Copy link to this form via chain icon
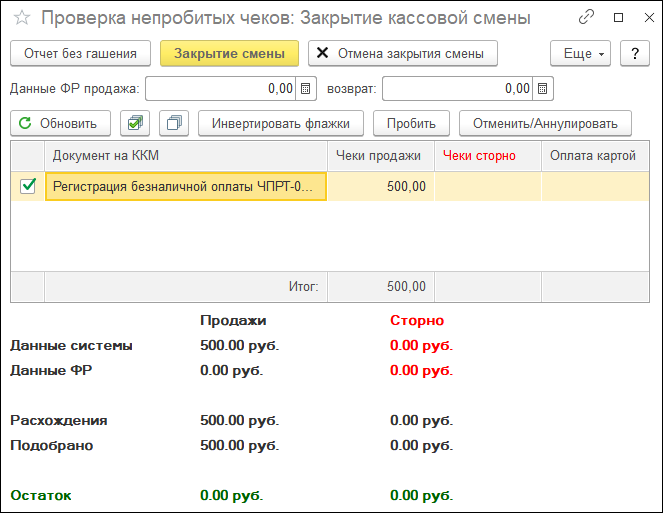The width and height of the screenshot is (663, 513). [x=586, y=17]
